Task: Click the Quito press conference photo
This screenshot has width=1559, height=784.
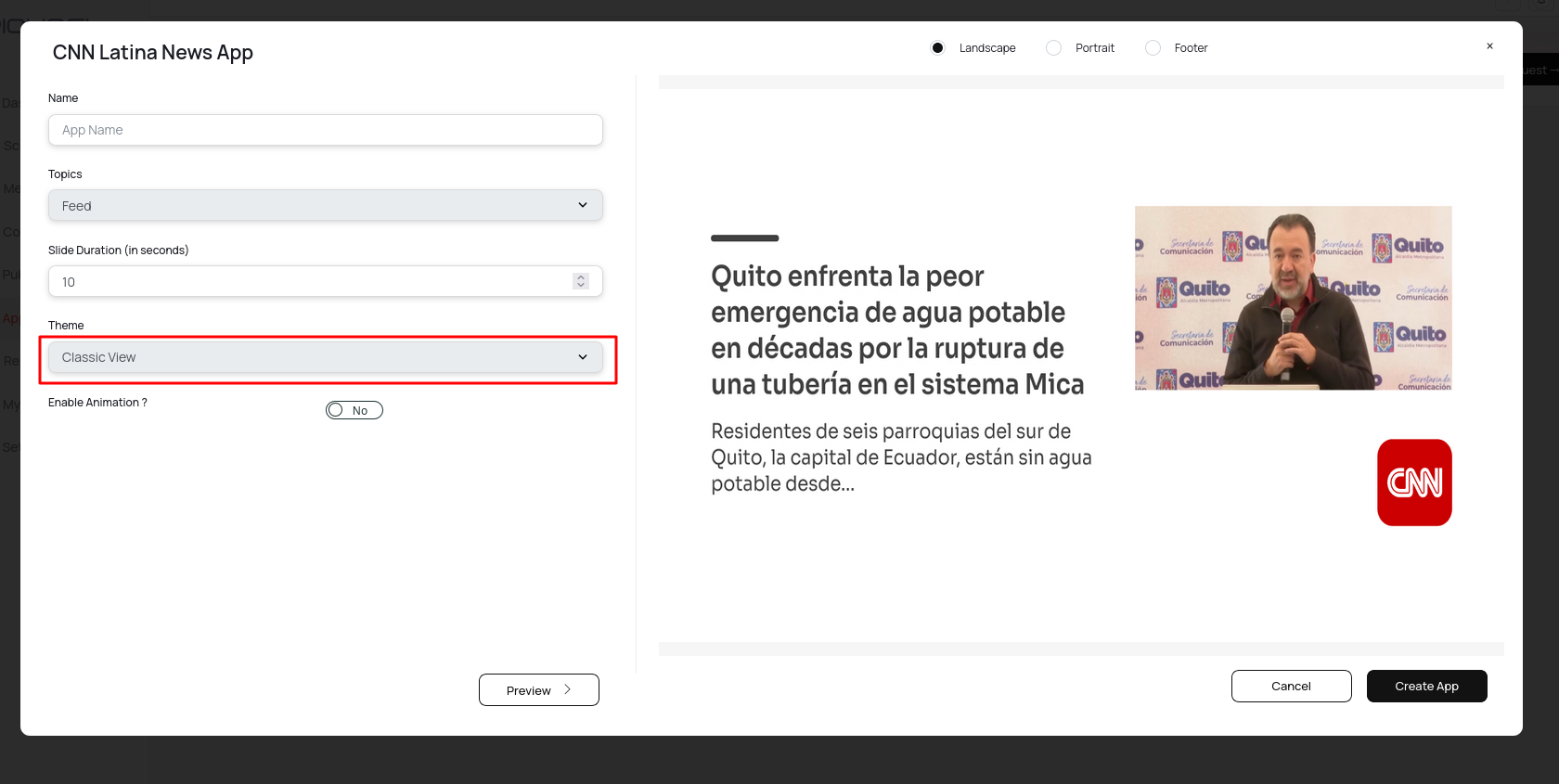Action: [x=1293, y=298]
